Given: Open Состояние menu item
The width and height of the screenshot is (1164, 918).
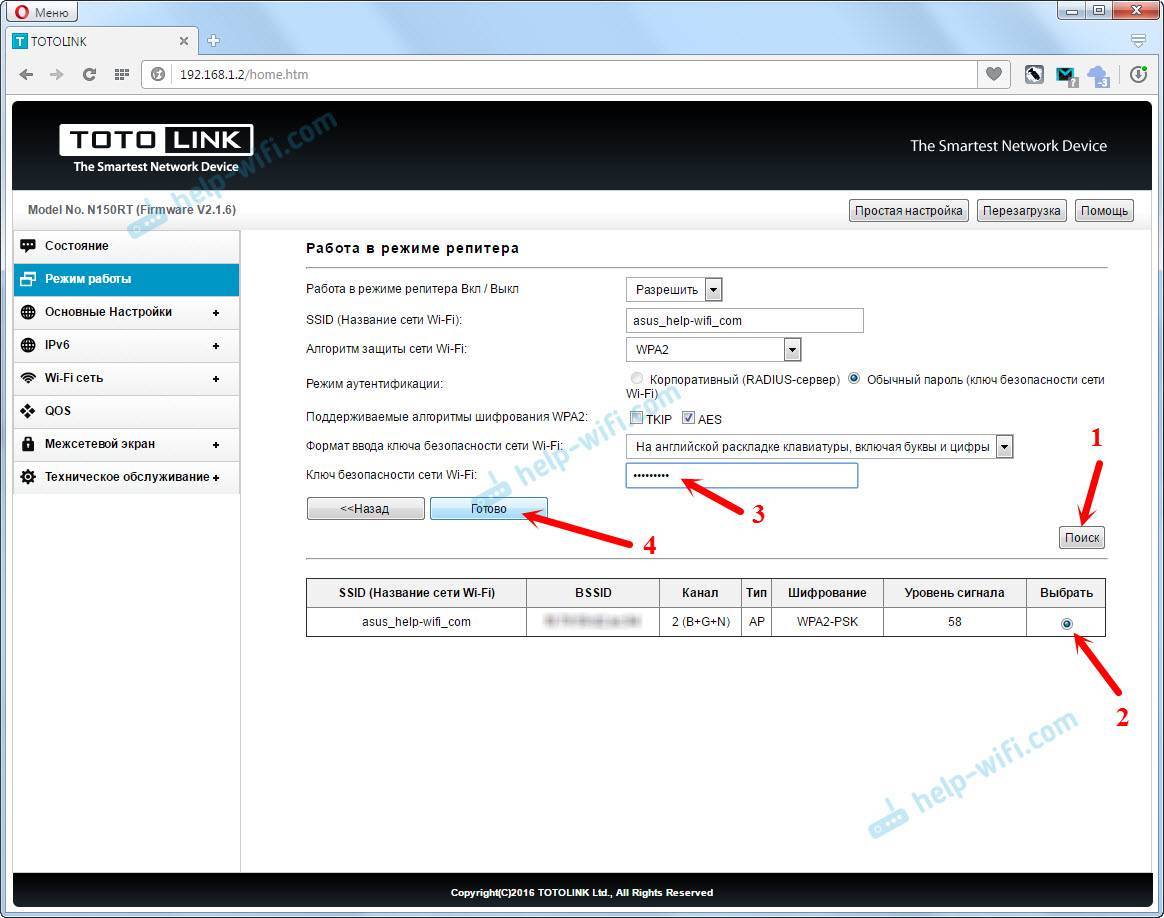Looking at the screenshot, I should (x=126, y=246).
